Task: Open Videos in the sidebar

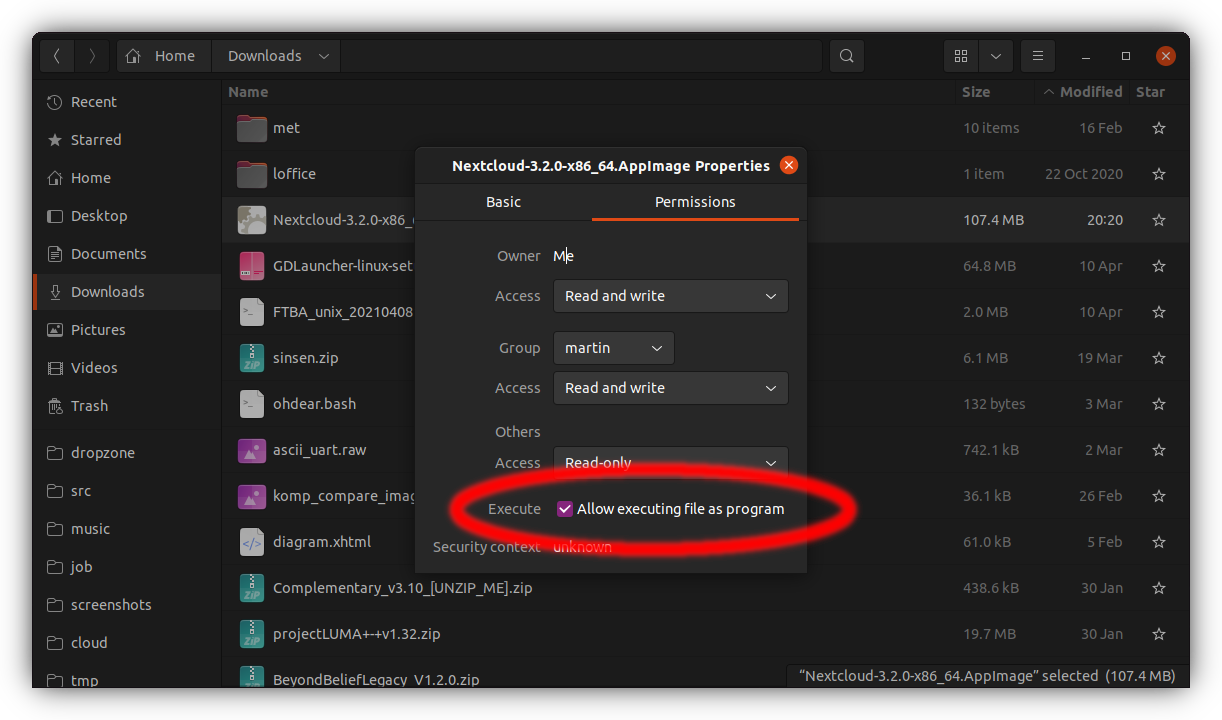Action: (x=127, y=368)
